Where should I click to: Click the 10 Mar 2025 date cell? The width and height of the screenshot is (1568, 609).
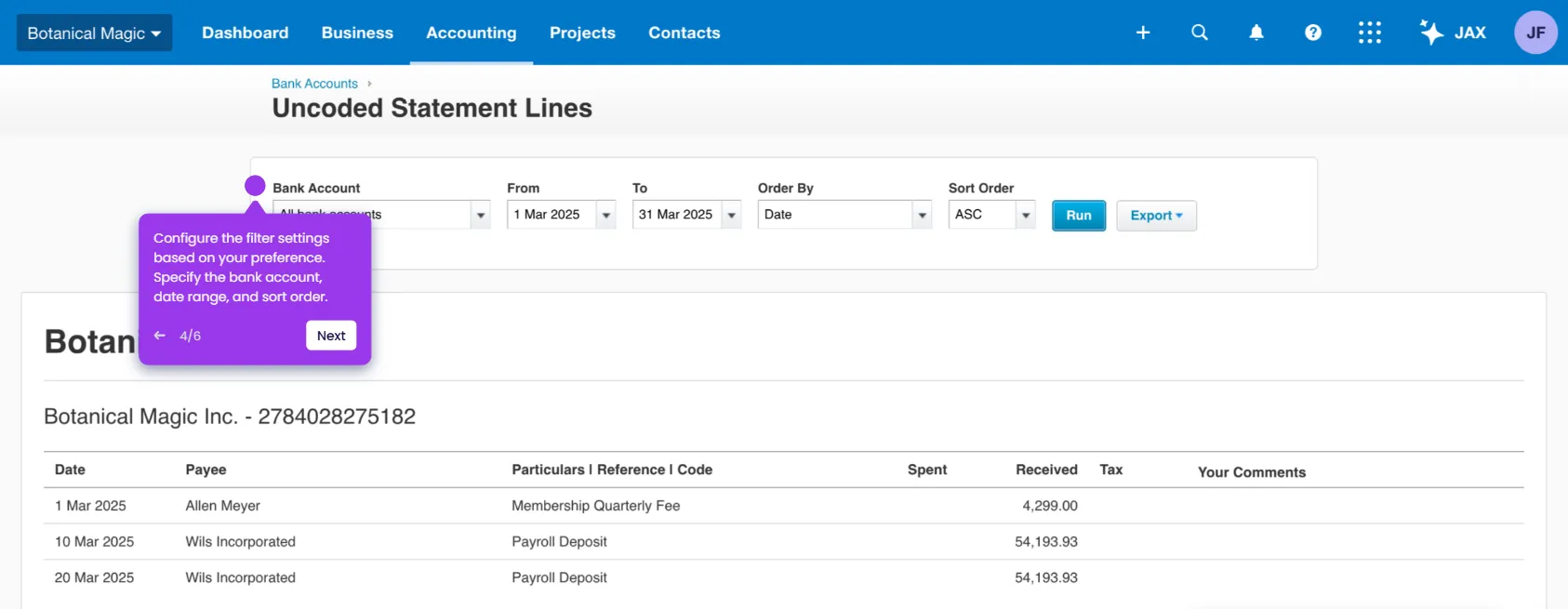pos(94,542)
